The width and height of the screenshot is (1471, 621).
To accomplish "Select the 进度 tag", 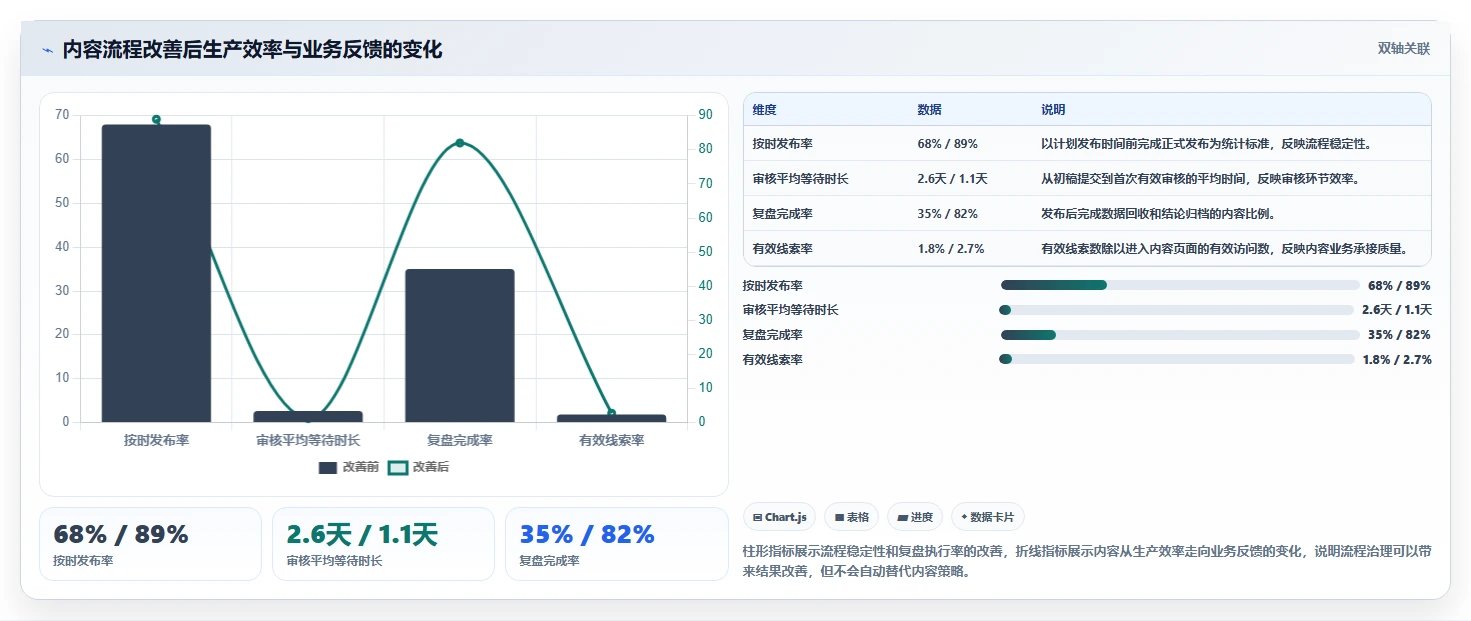I will pyautogui.click(x=915, y=517).
